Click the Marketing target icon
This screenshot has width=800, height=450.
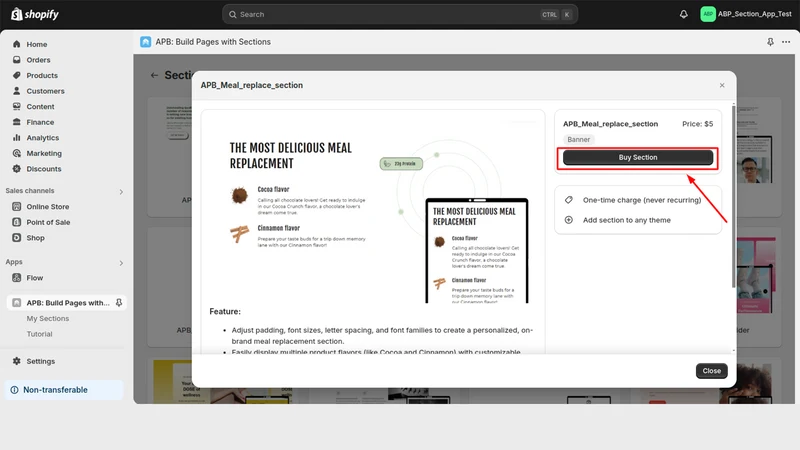click(17, 153)
